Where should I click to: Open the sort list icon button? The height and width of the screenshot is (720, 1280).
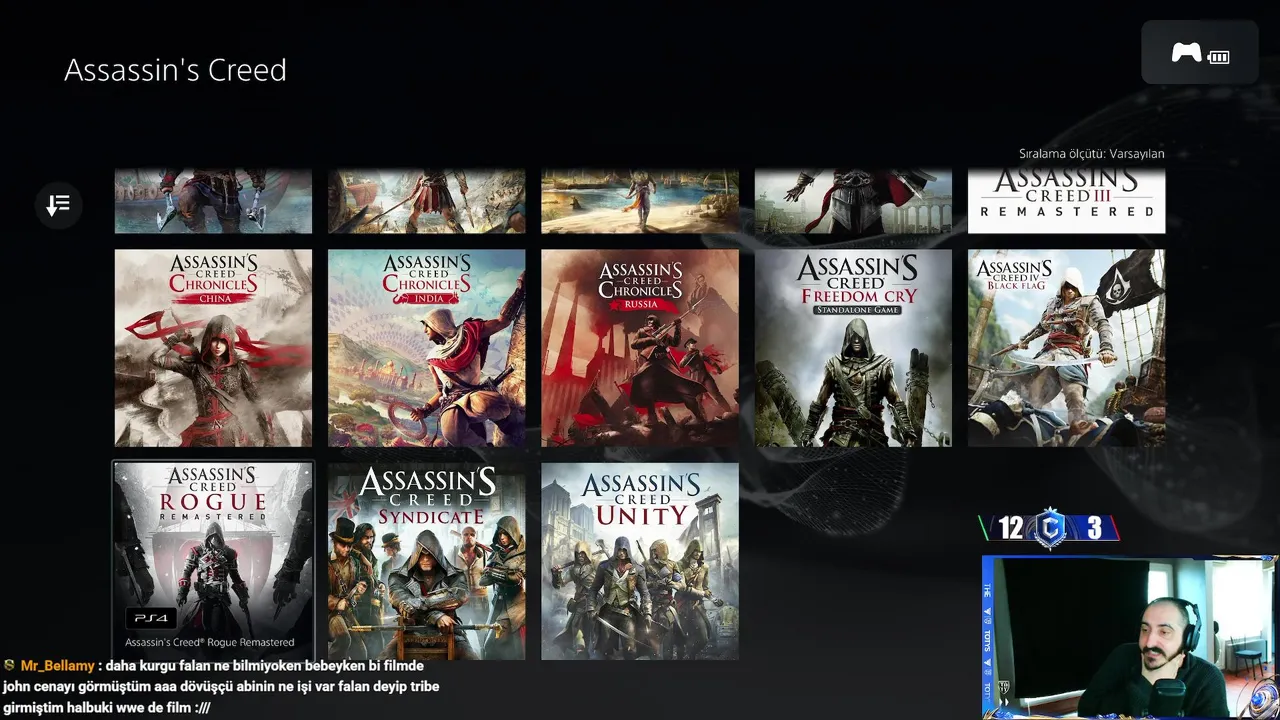[58, 205]
